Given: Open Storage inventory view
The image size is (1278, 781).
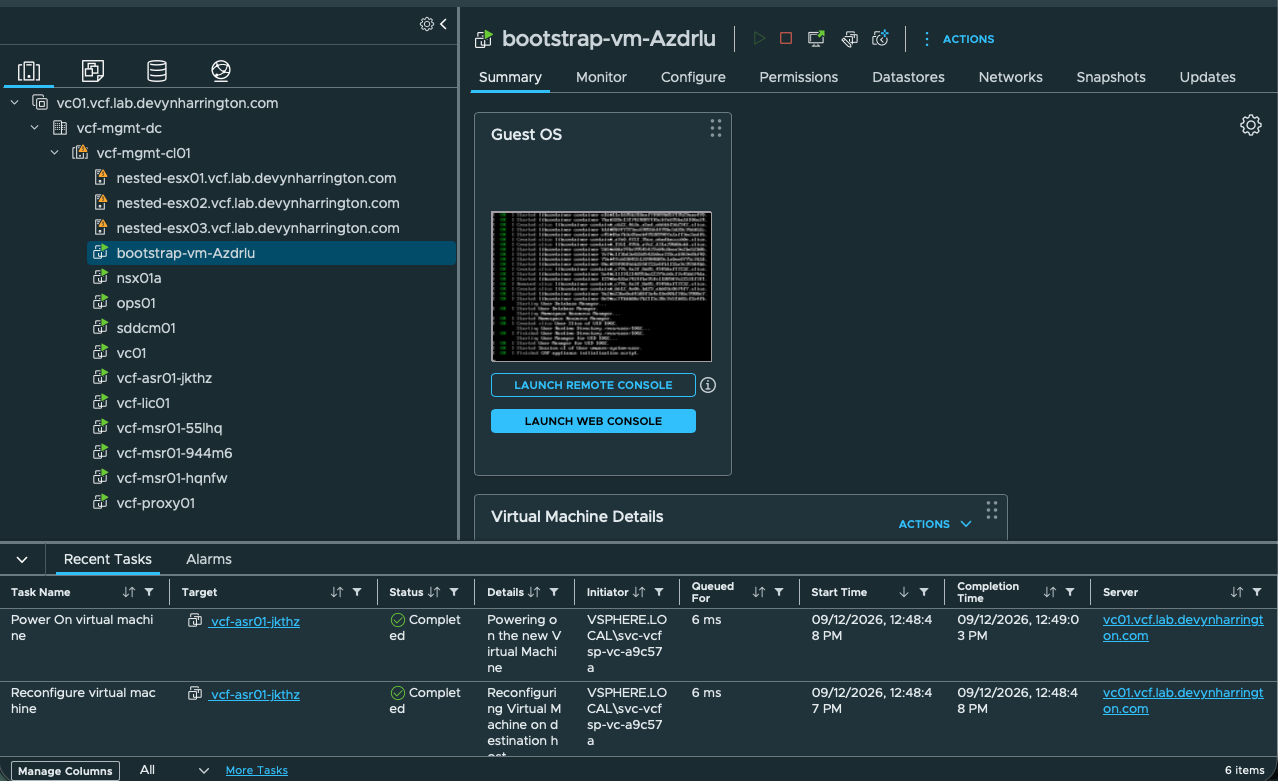Looking at the screenshot, I should pyautogui.click(x=157, y=71).
